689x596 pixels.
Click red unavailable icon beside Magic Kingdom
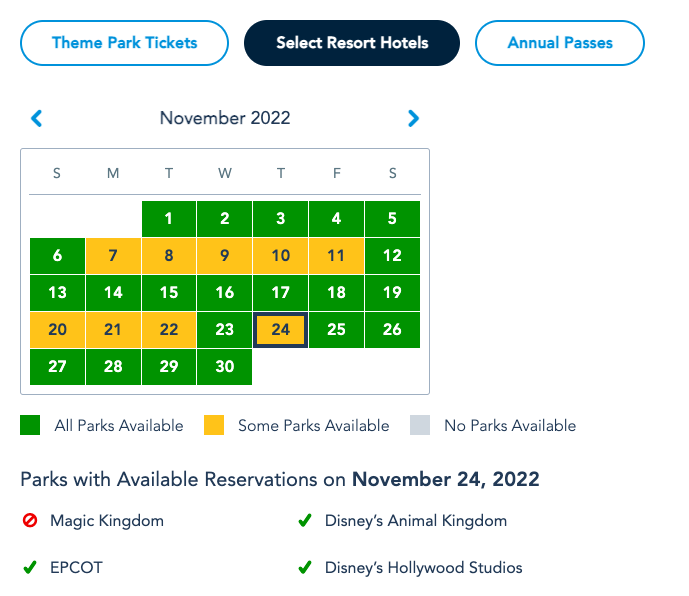(30, 521)
